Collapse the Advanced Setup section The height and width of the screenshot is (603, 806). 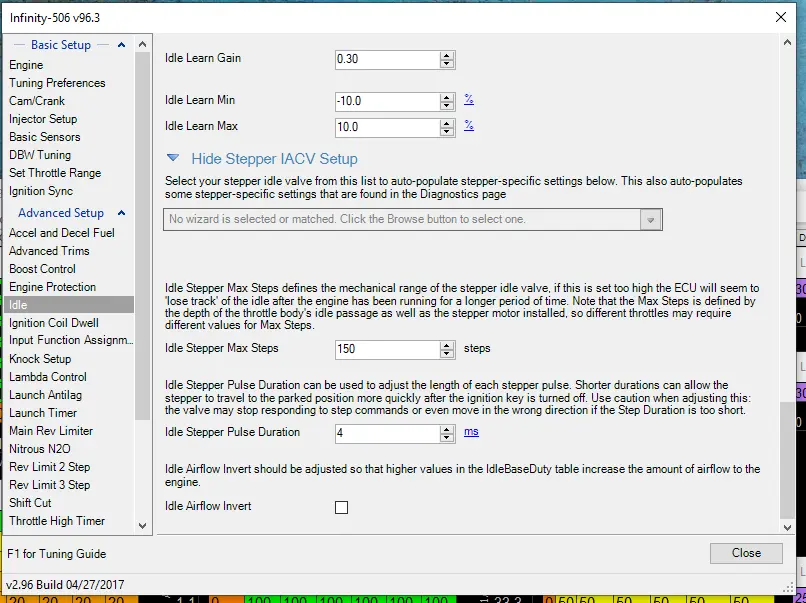(121, 213)
